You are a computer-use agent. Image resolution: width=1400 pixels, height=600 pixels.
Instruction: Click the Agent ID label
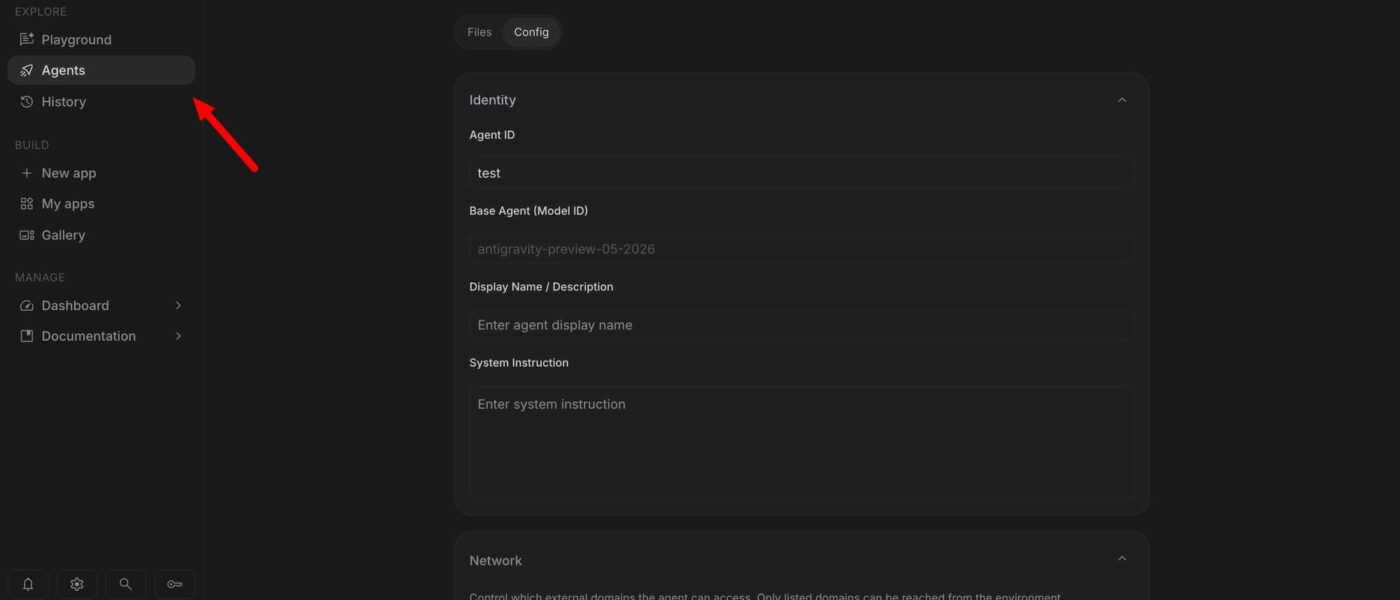pos(492,135)
